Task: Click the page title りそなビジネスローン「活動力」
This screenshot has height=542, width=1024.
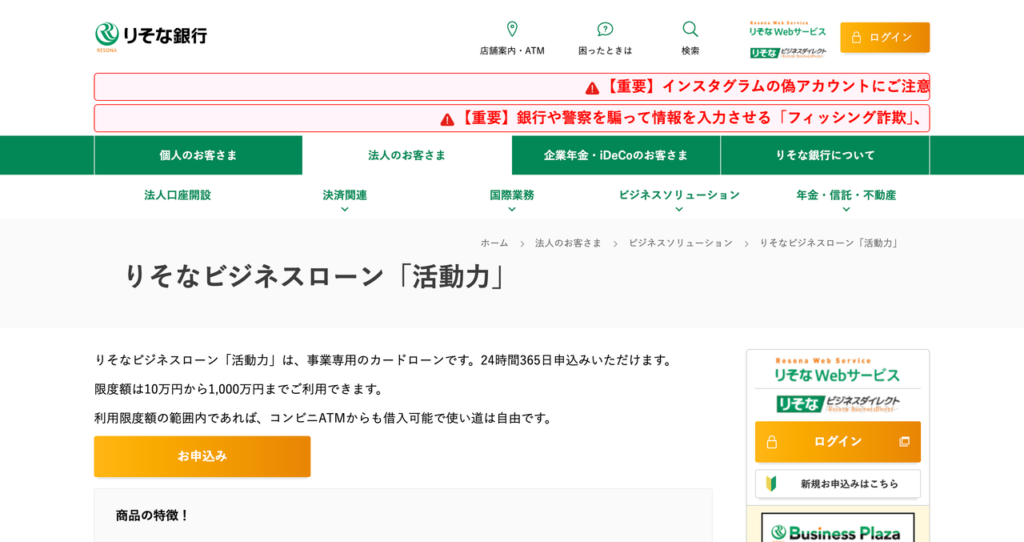Action: click(x=315, y=277)
